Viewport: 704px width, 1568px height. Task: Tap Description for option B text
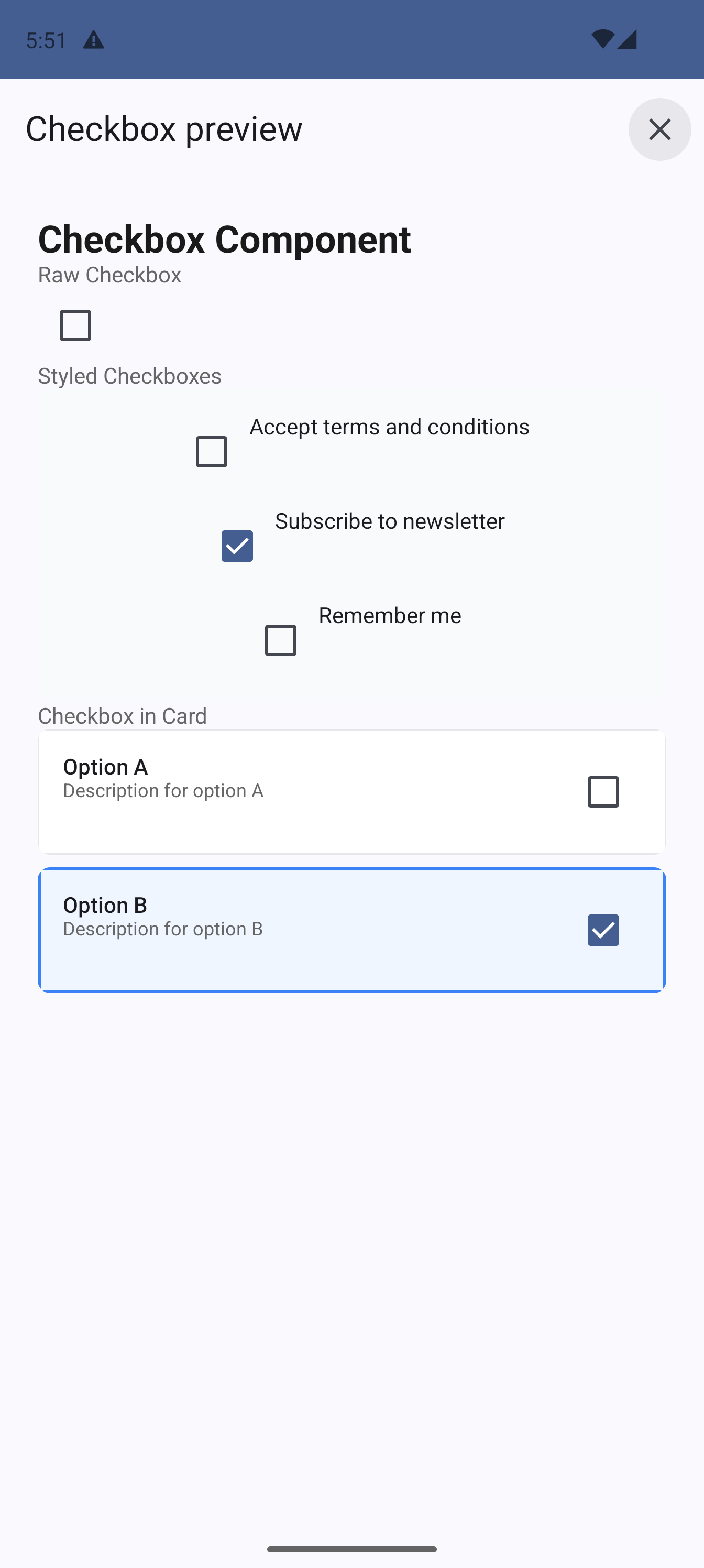click(163, 929)
